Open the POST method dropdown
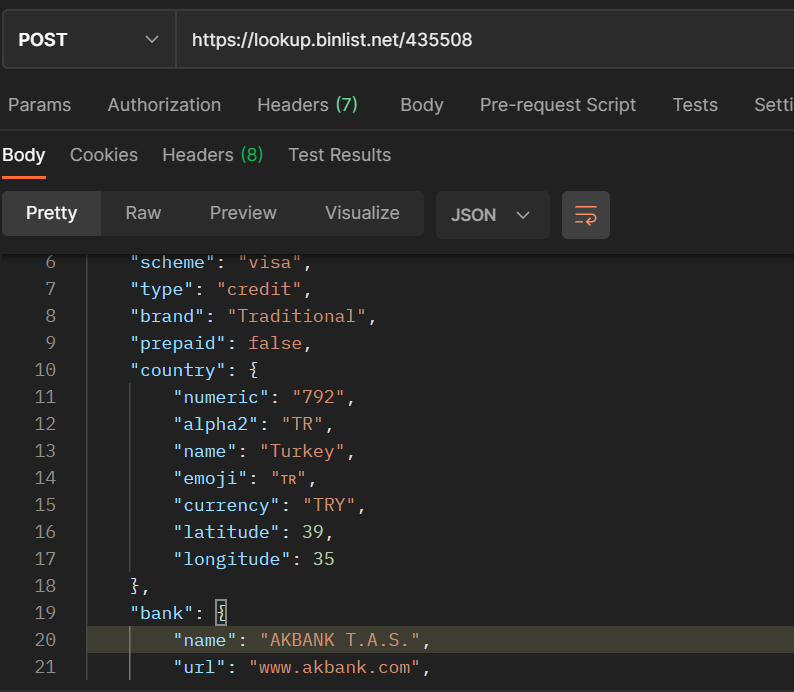 coord(89,39)
